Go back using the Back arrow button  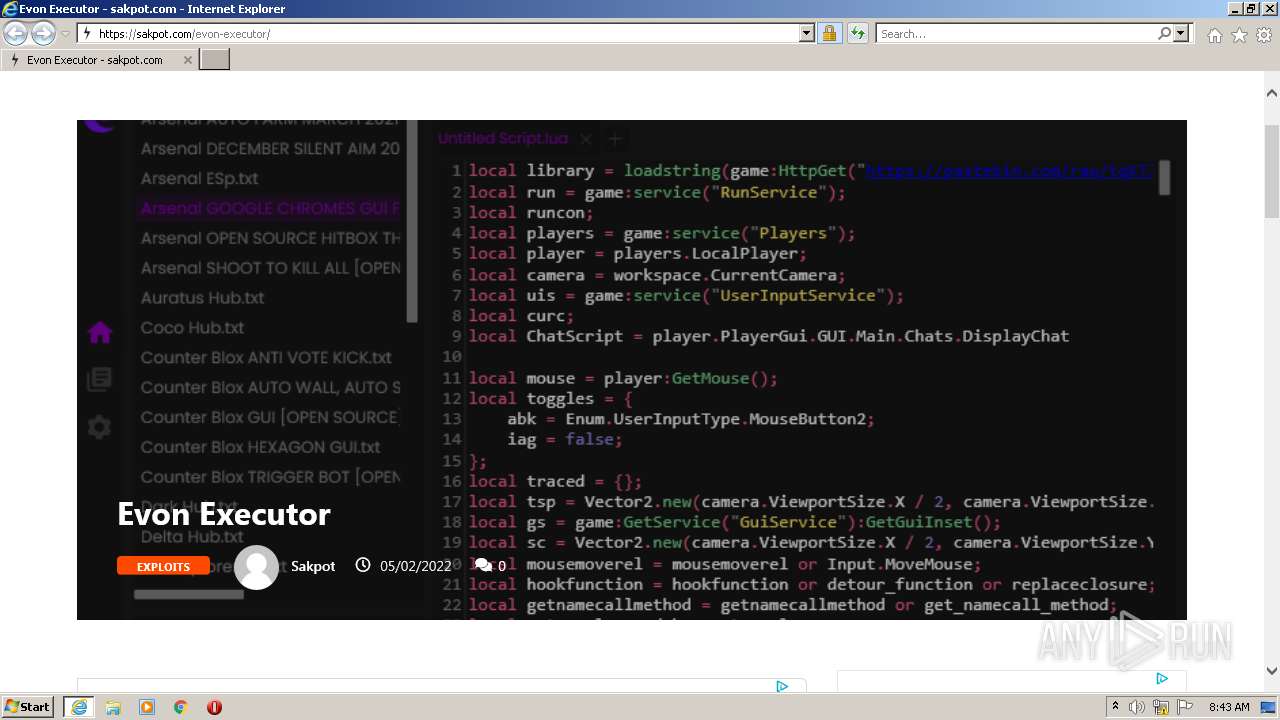16,34
